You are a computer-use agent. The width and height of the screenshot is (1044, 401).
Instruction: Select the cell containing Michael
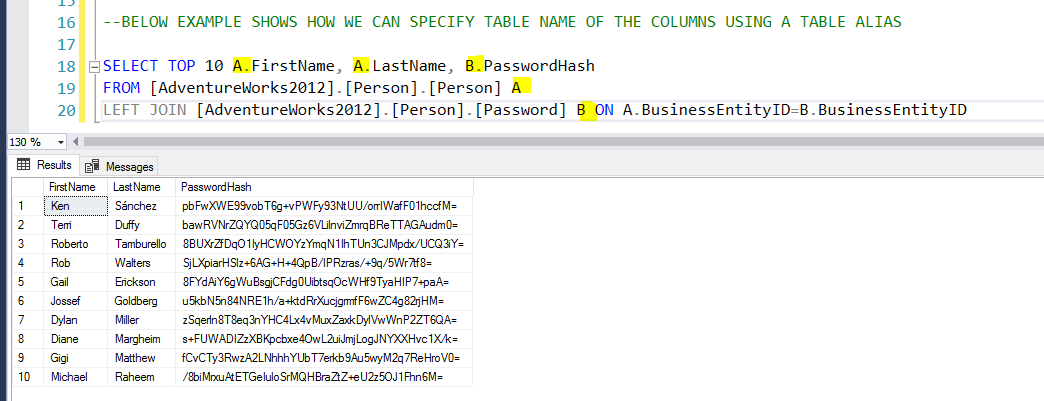pyautogui.click(x=76, y=377)
